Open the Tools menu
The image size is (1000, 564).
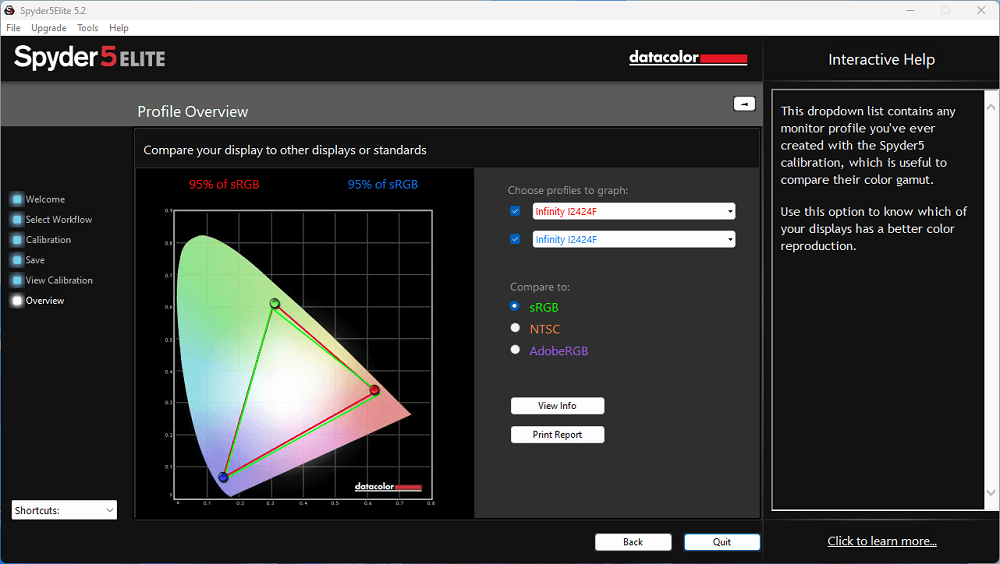click(87, 28)
